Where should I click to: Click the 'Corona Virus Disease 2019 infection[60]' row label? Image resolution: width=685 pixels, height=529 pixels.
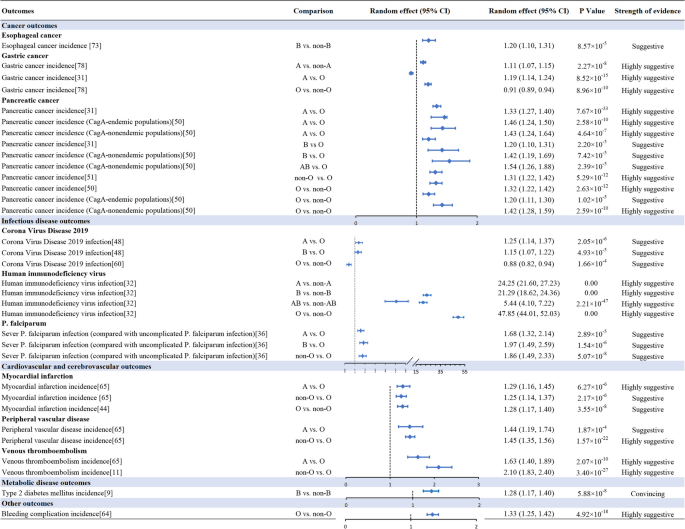(63, 264)
